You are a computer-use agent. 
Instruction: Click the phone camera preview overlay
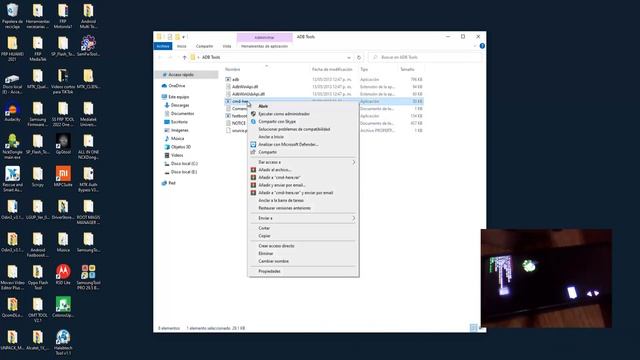[x=546, y=278]
